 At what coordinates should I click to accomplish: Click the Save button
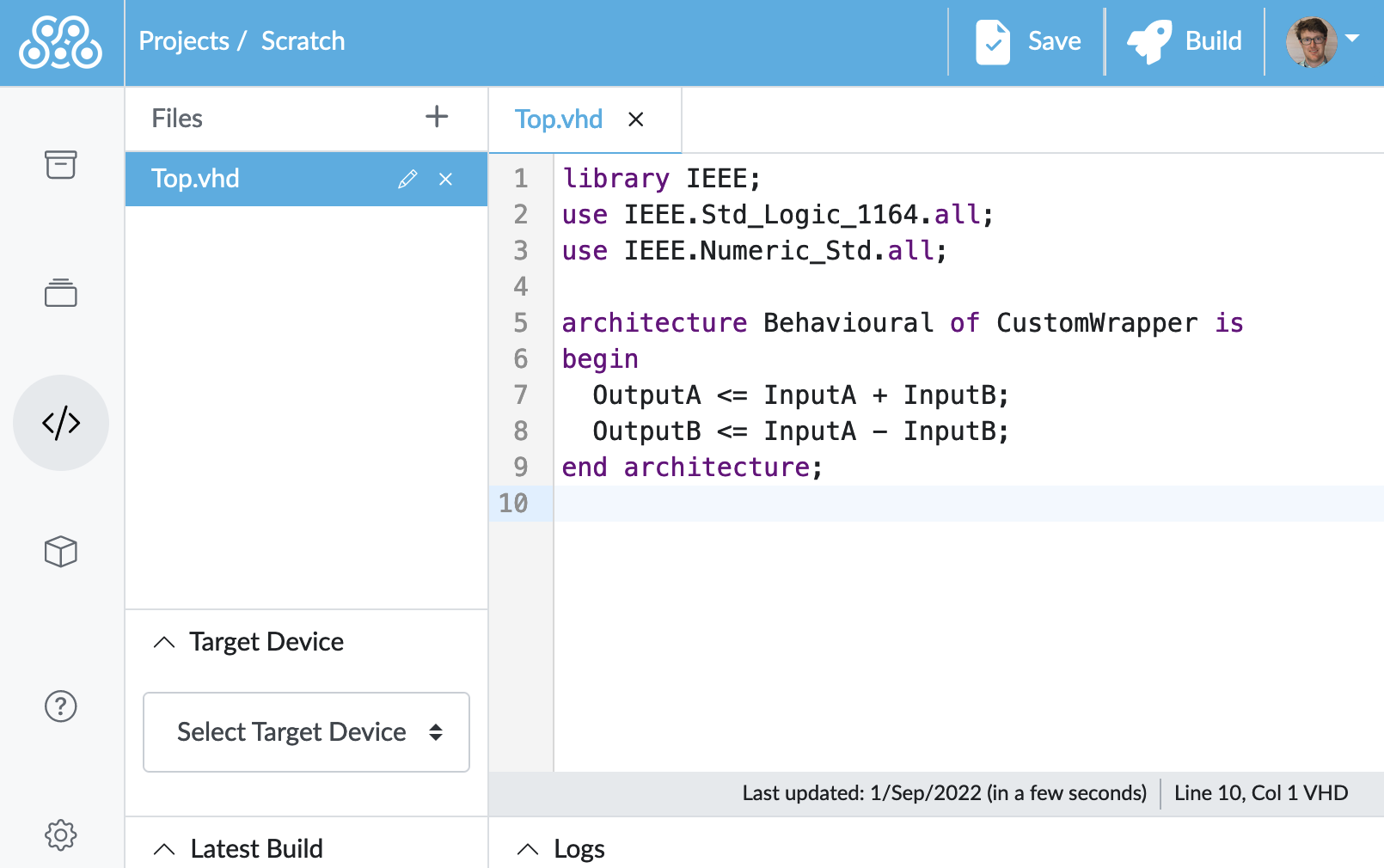[x=1028, y=41]
